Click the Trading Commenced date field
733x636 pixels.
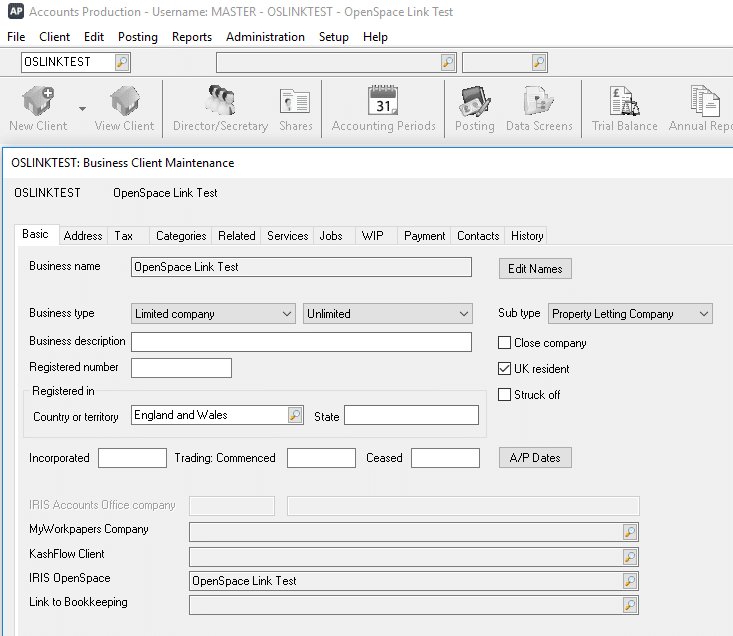tap(321, 458)
